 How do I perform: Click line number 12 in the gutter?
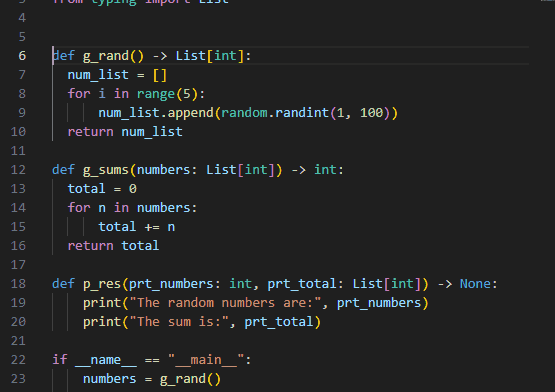(18, 170)
